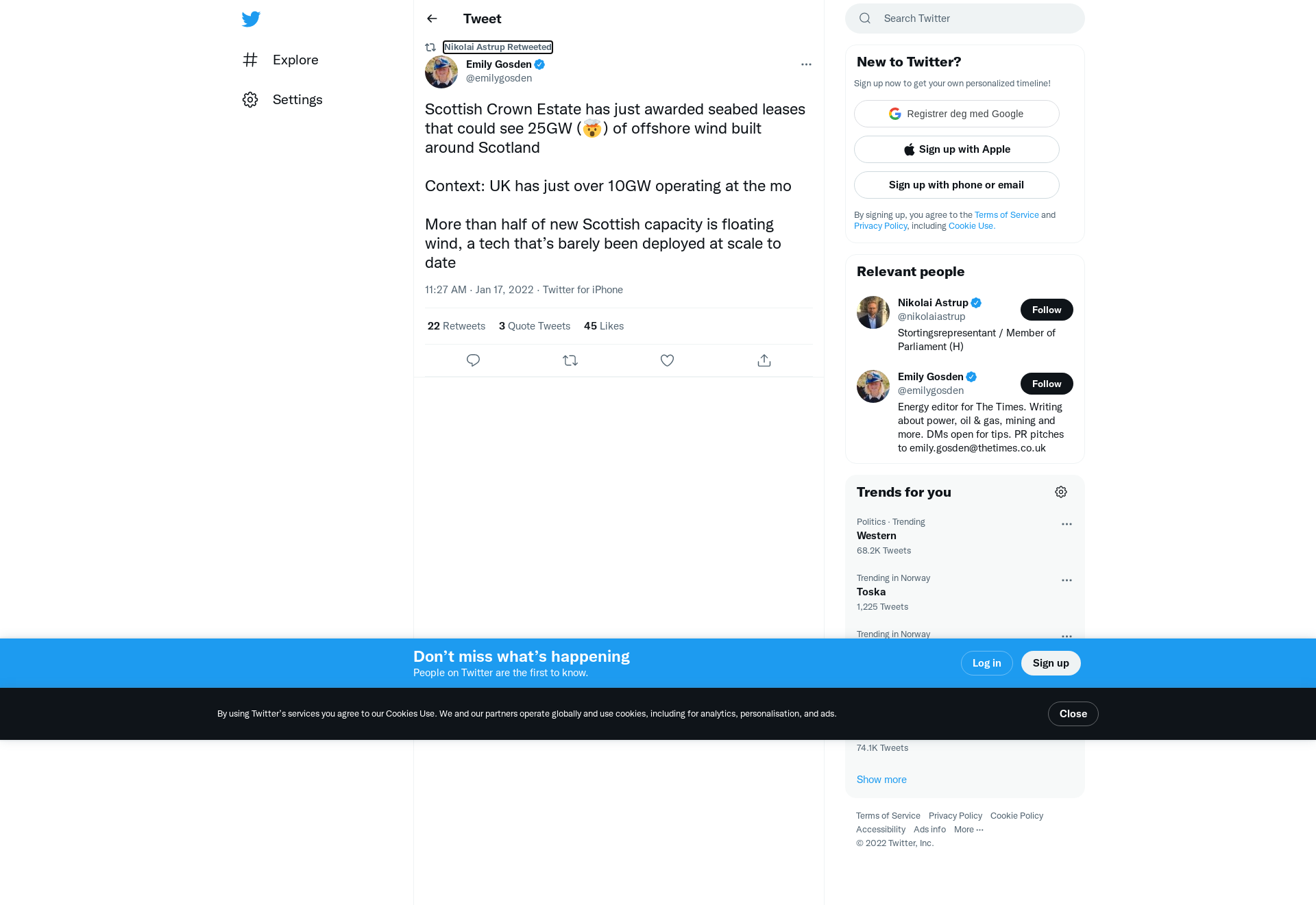This screenshot has height=905, width=1316.
Task: Open the tweet's three-dot more menu
Action: point(806,64)
